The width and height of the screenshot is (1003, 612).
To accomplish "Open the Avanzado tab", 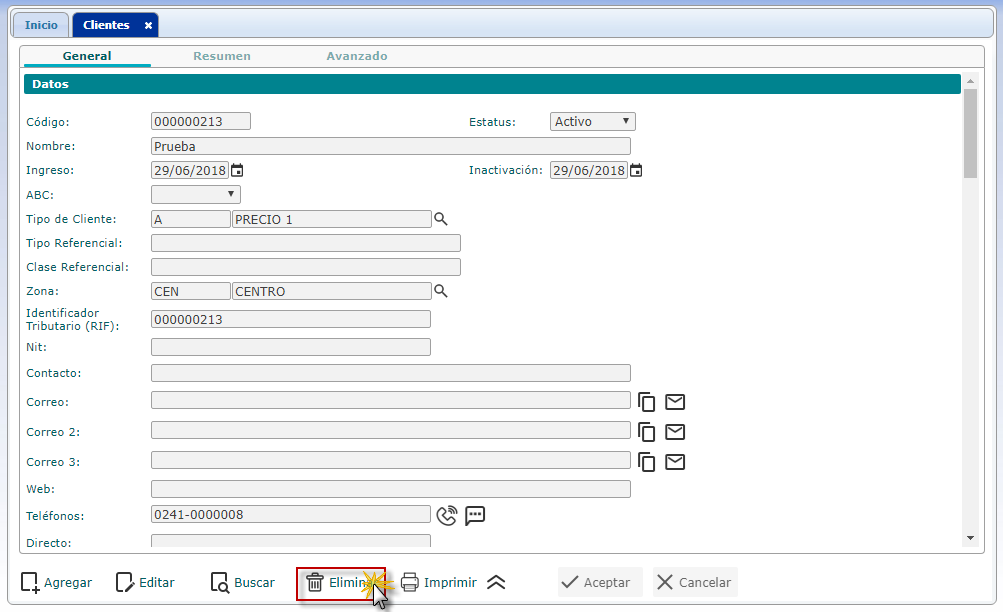I will pos(357,56).
